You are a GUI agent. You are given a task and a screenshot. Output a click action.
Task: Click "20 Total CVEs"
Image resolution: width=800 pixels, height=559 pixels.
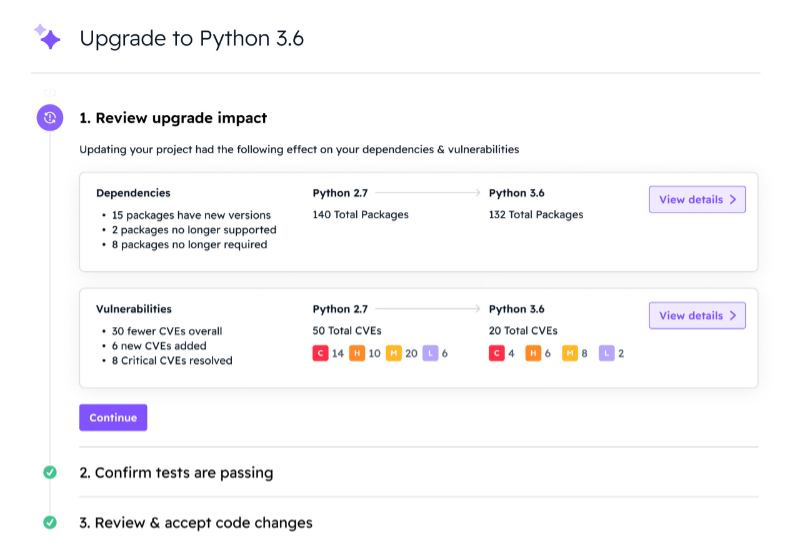523,331
